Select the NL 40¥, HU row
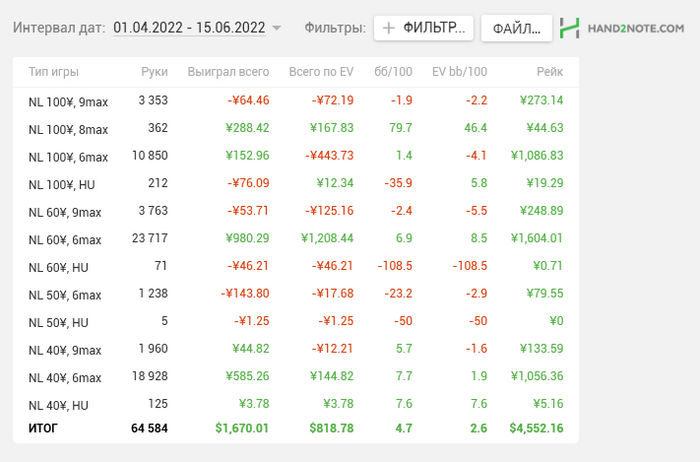Viewport: 700px width, 462px height. click(296, 404)
